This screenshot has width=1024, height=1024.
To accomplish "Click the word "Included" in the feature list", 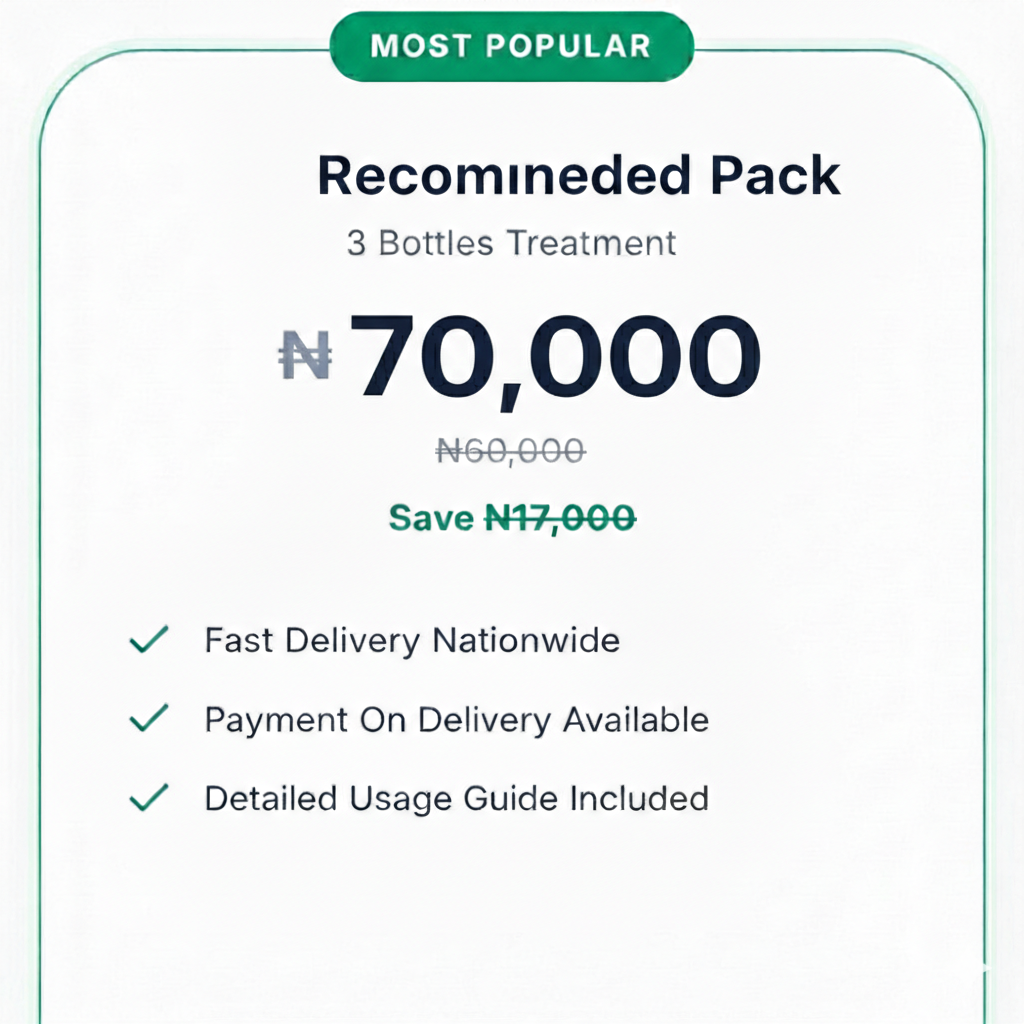I will (639, 798).
